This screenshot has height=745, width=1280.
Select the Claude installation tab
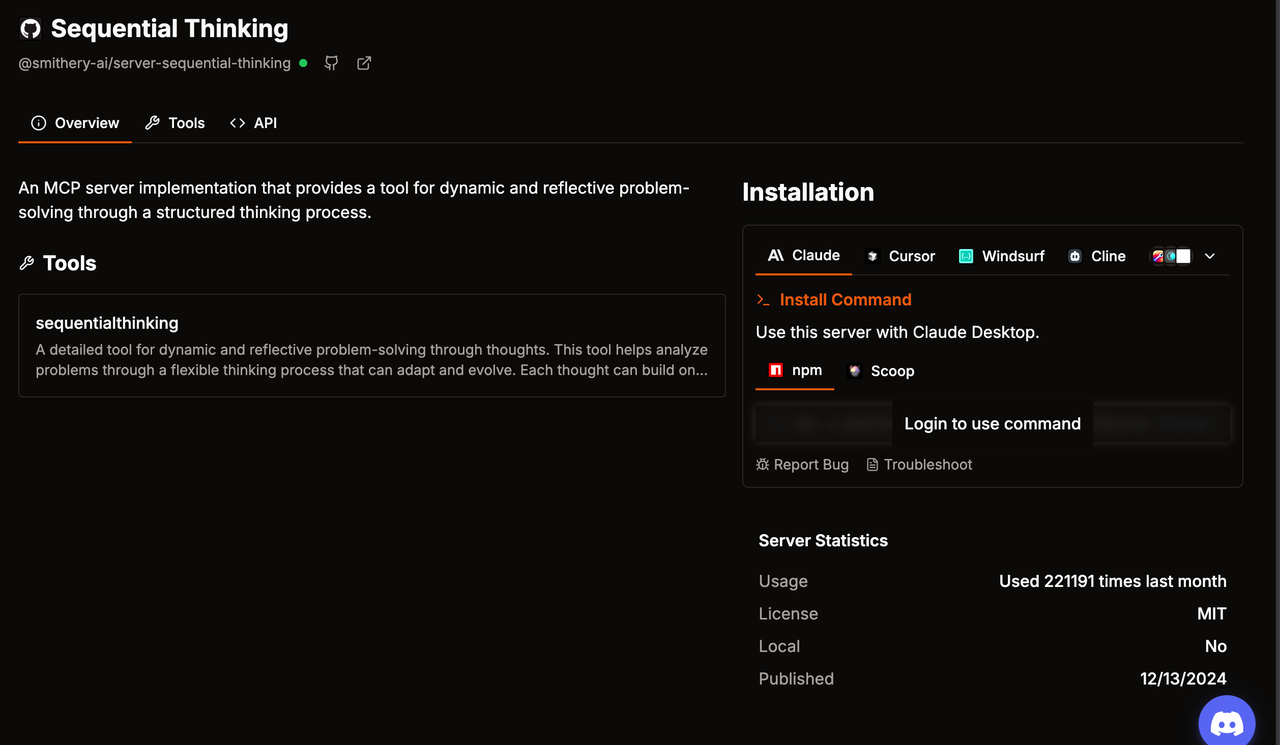pyautogui.click(x=803, y=256)
